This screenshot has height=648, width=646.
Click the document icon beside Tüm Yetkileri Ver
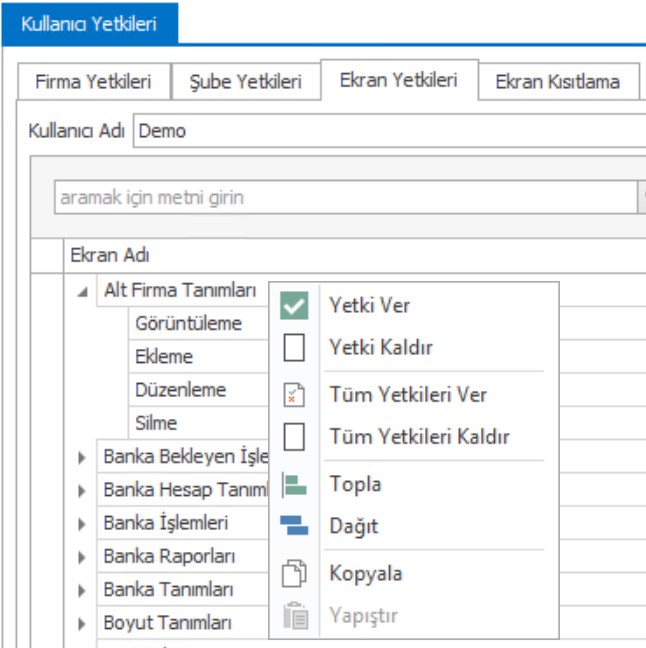tap(294, 395)
